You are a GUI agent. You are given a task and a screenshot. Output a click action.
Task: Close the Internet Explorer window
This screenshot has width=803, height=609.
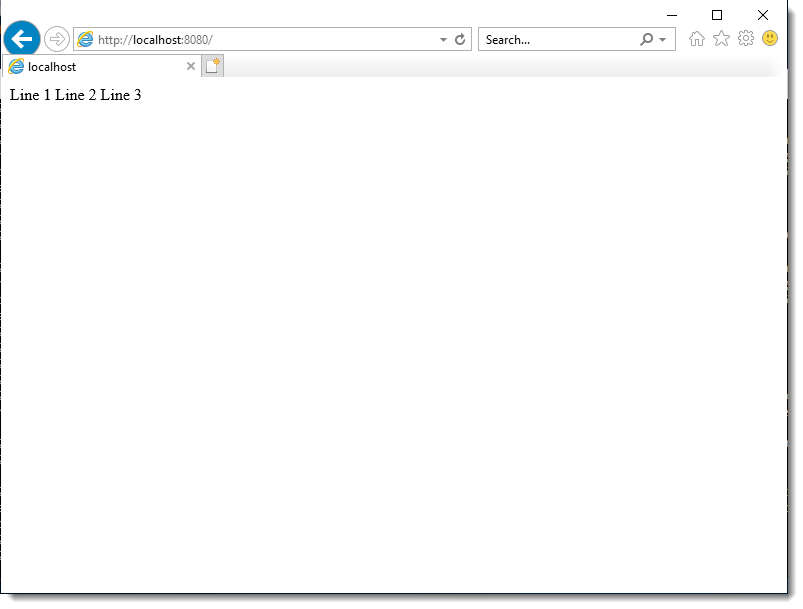[763, 15]
